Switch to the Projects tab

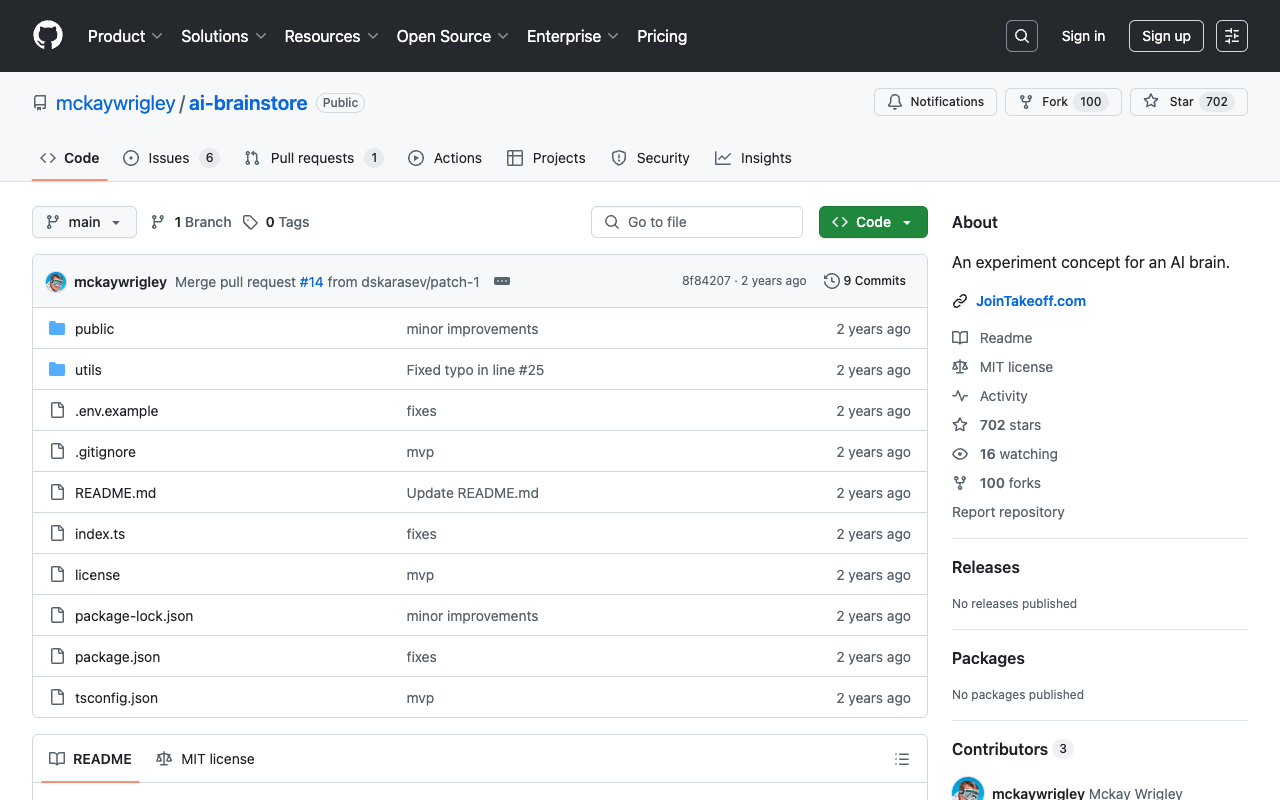point(546,158)
